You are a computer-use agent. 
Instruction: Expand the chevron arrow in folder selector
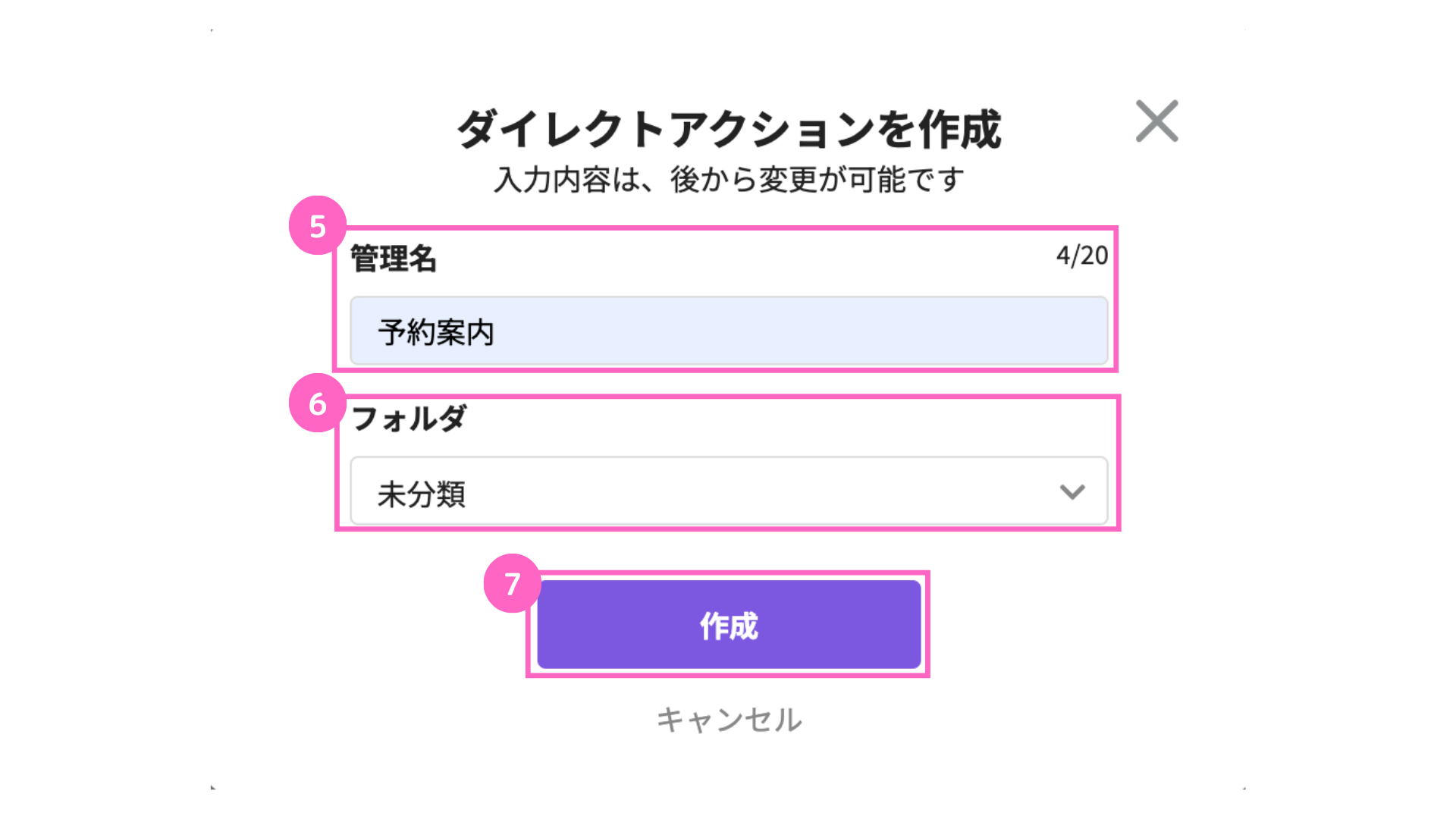1072,492
